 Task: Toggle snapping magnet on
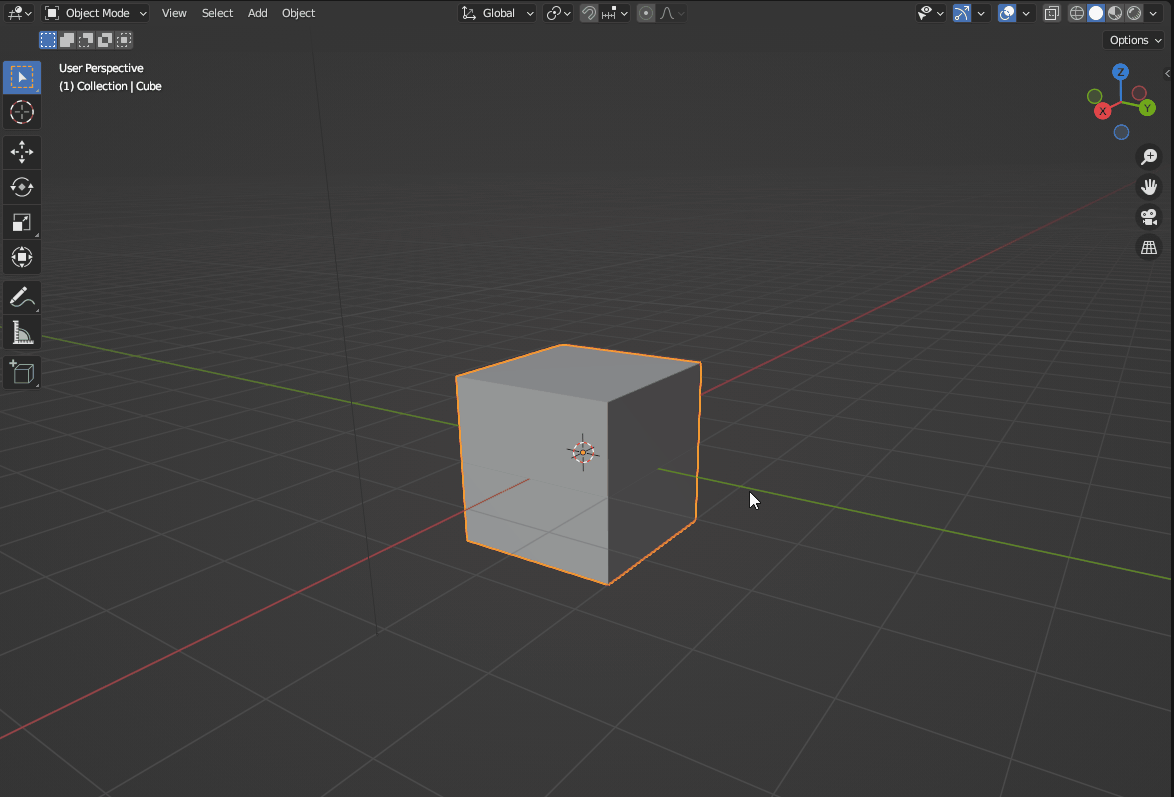tap(589, 13)
